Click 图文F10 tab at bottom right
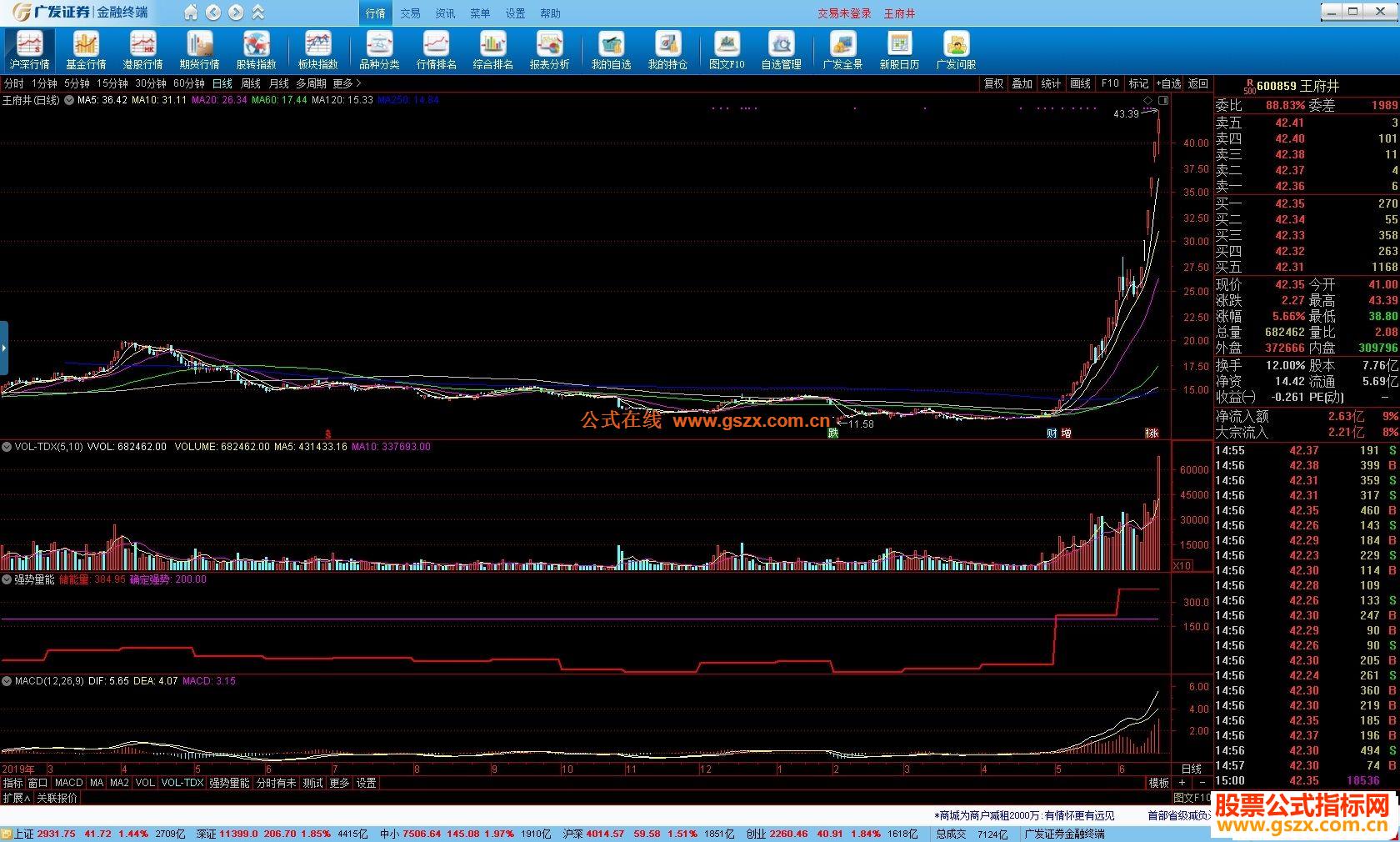 point(1192,798)
